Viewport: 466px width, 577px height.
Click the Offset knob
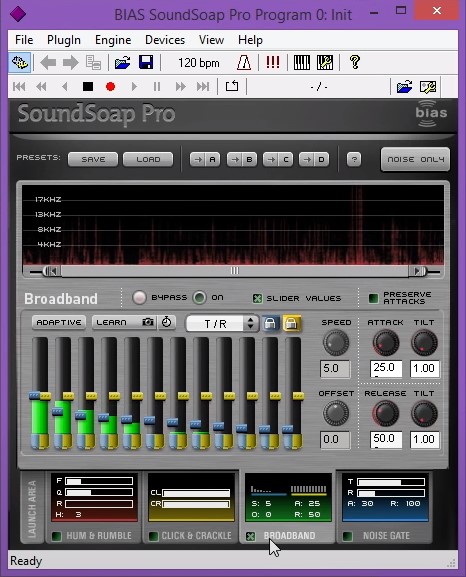pos(336,413)
